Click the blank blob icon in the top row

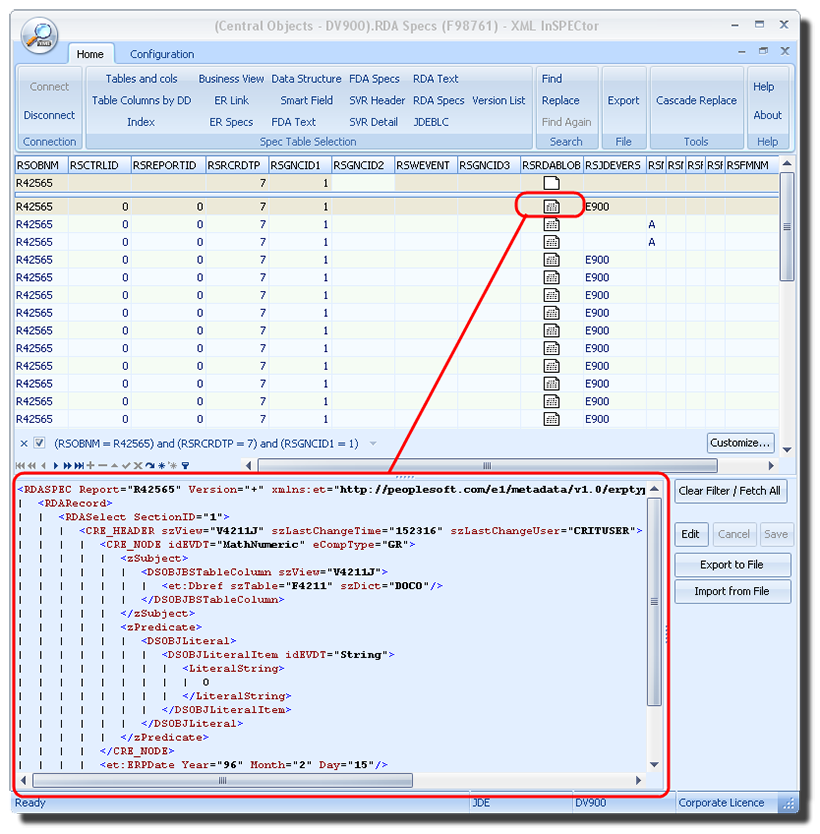[551, 183]
